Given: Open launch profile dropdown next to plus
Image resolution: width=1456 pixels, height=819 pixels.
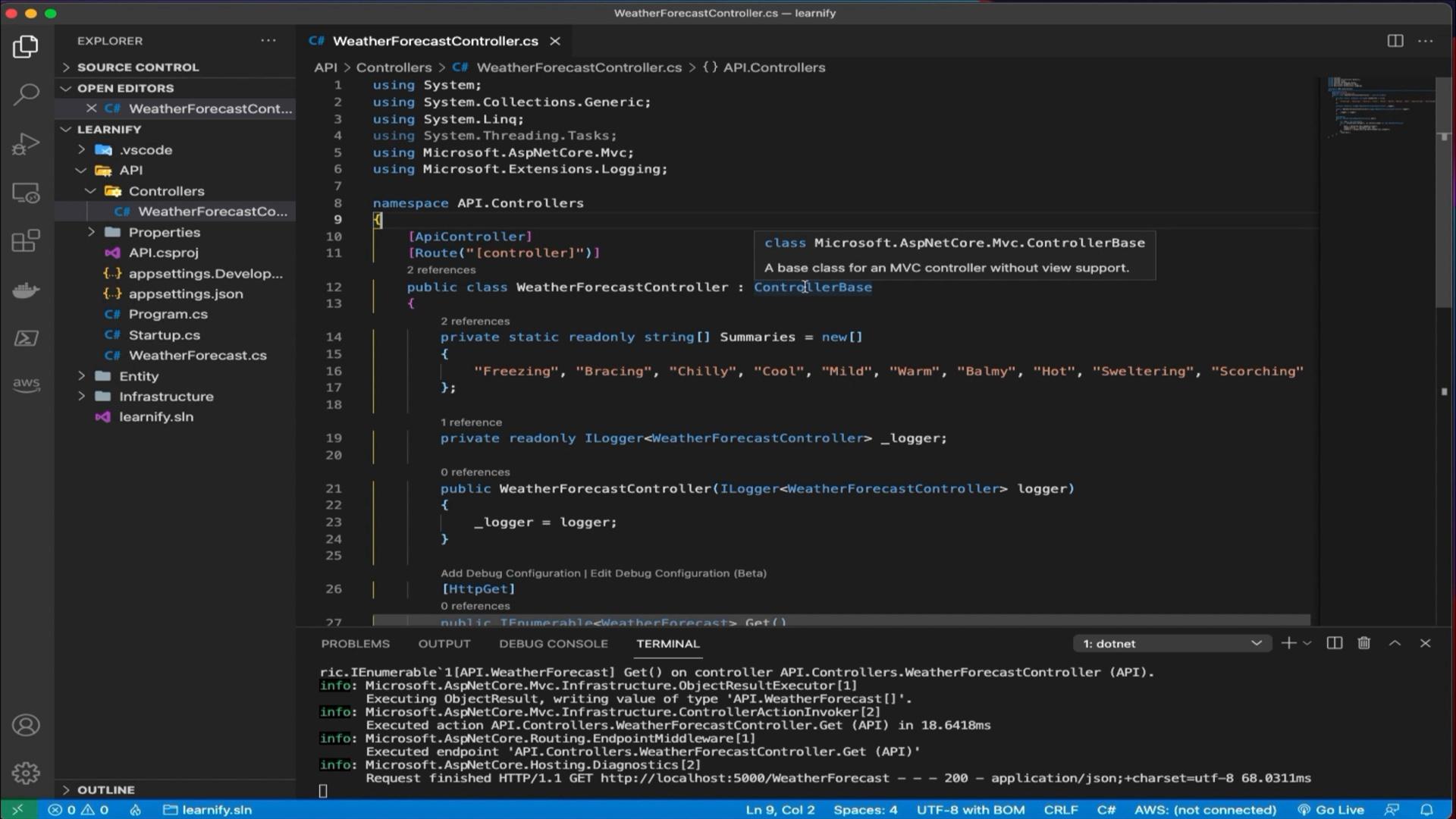Looking at the screenshot, I should tap(1307, 643).
